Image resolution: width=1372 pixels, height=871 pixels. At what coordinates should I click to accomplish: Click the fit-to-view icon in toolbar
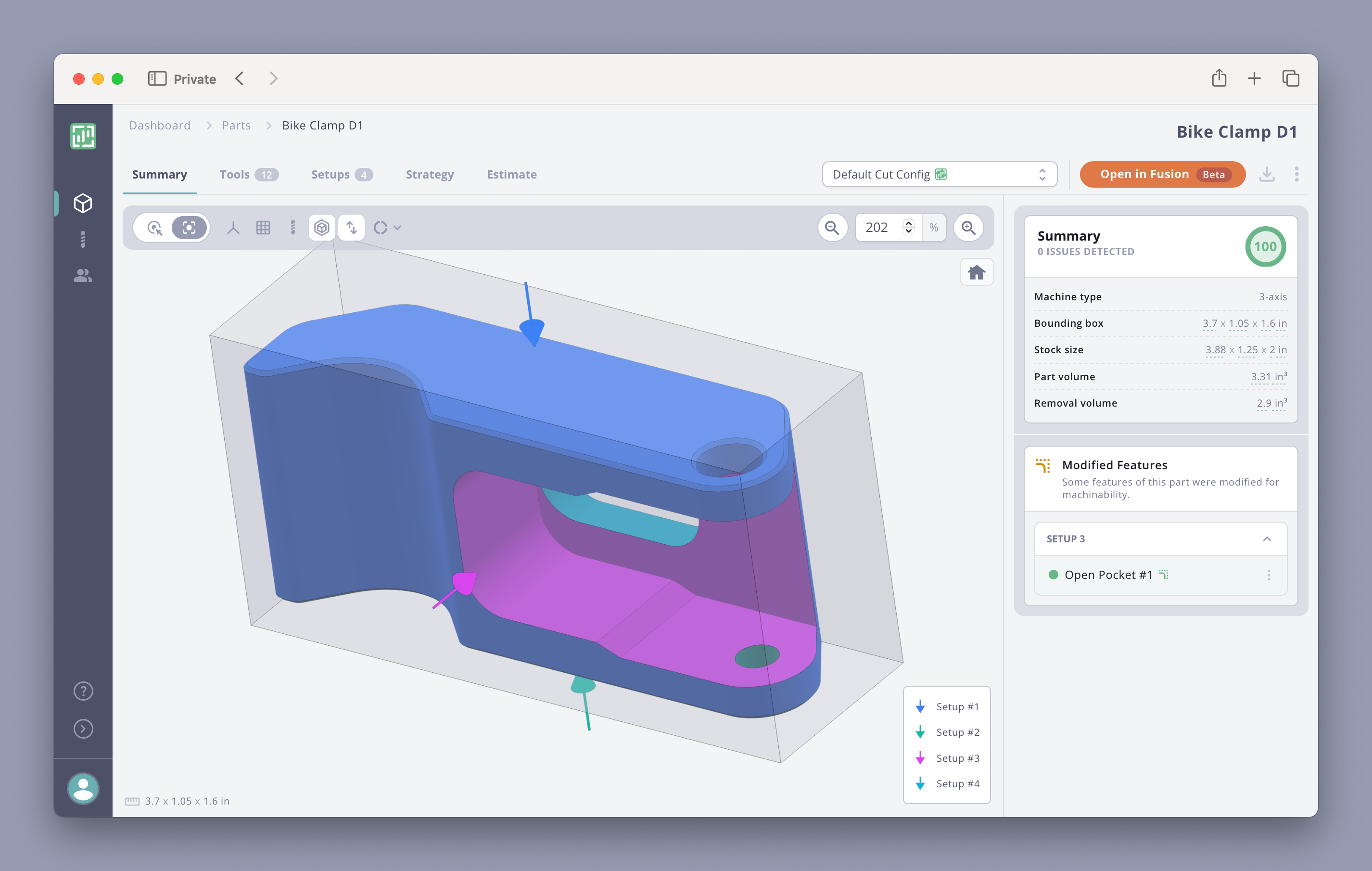(189, 227)
